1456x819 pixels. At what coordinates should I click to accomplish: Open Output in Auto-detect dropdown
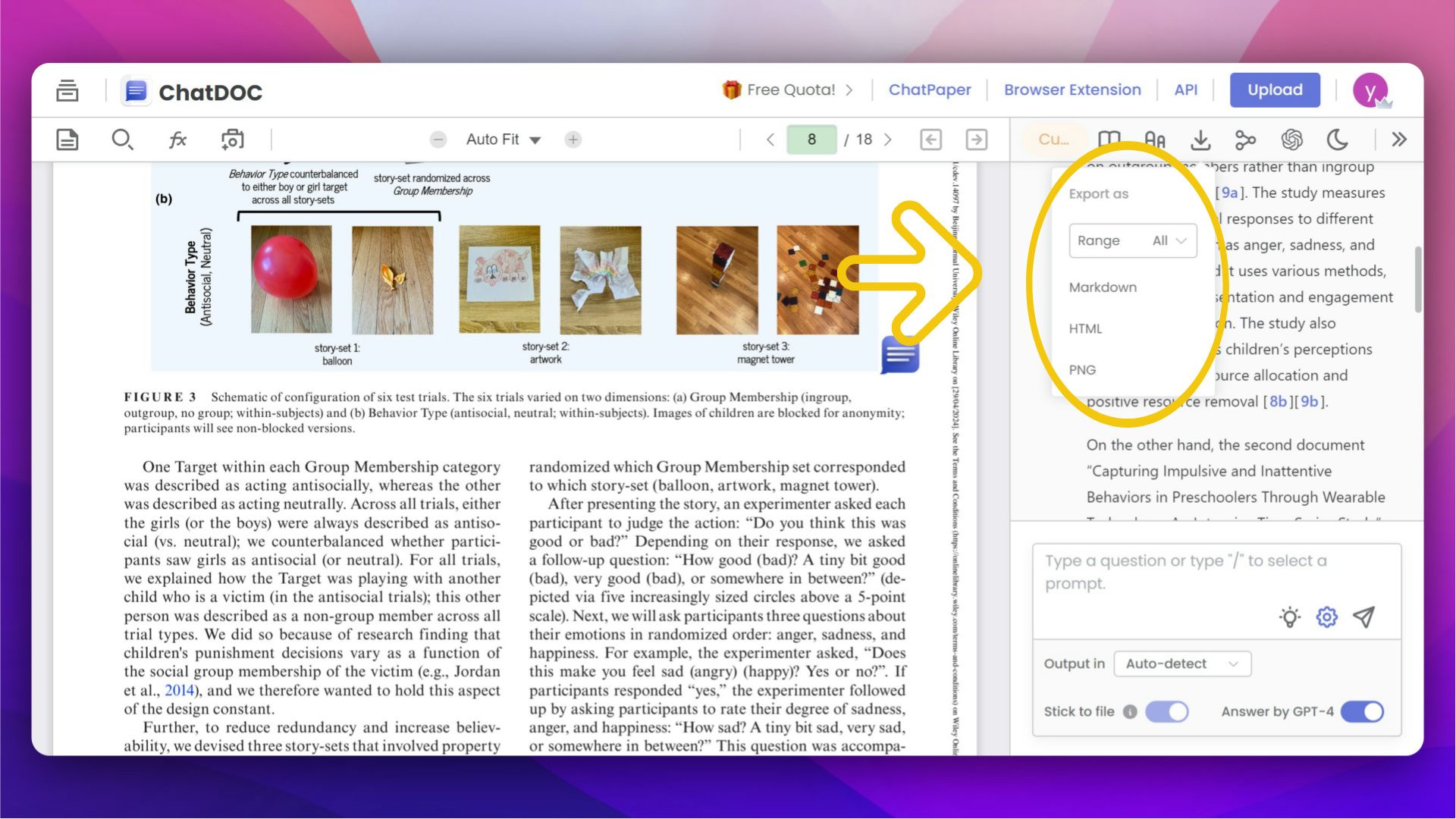click(x=1181, y=664)
